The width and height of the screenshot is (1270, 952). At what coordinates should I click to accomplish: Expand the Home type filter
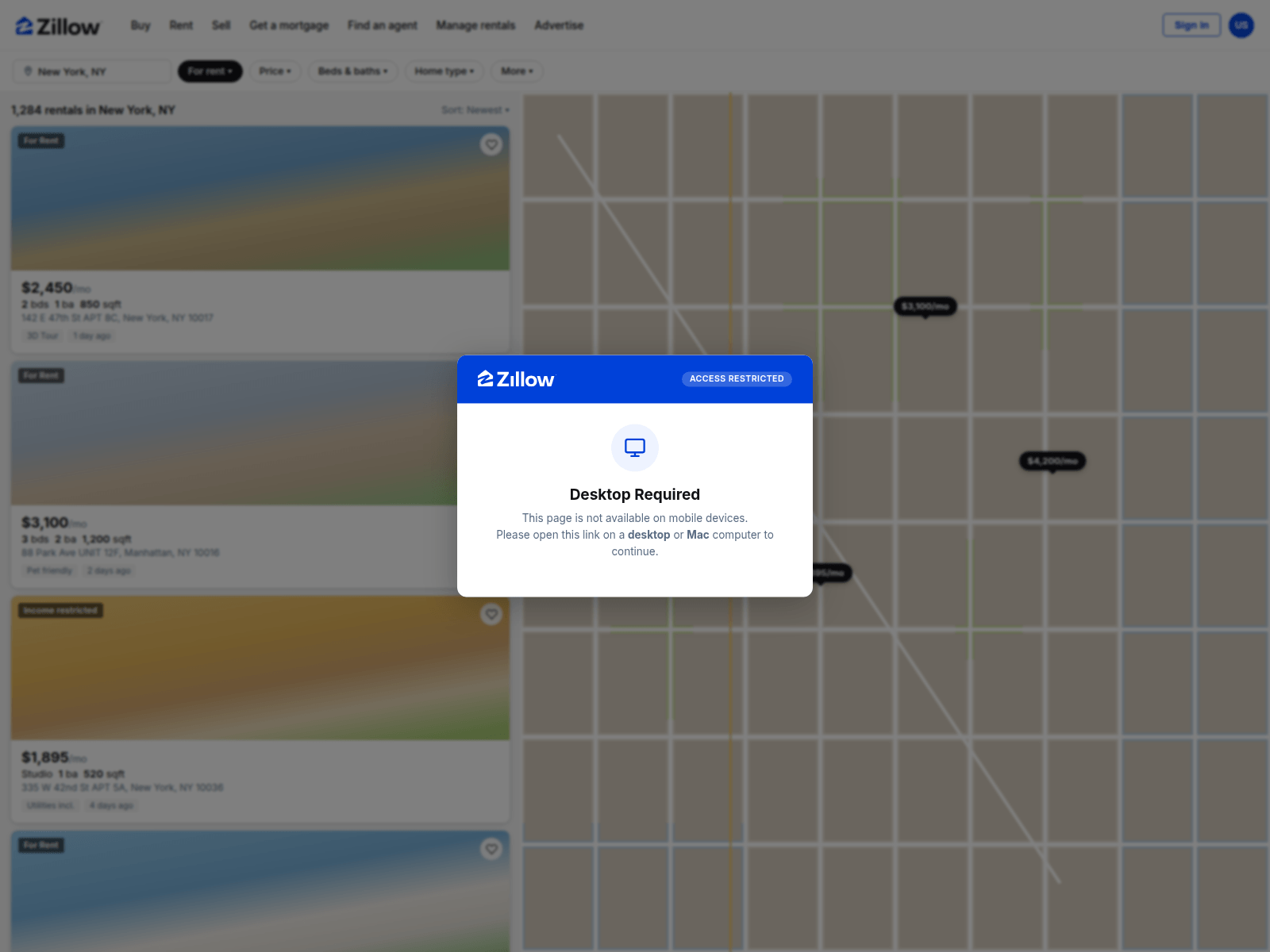444,71
